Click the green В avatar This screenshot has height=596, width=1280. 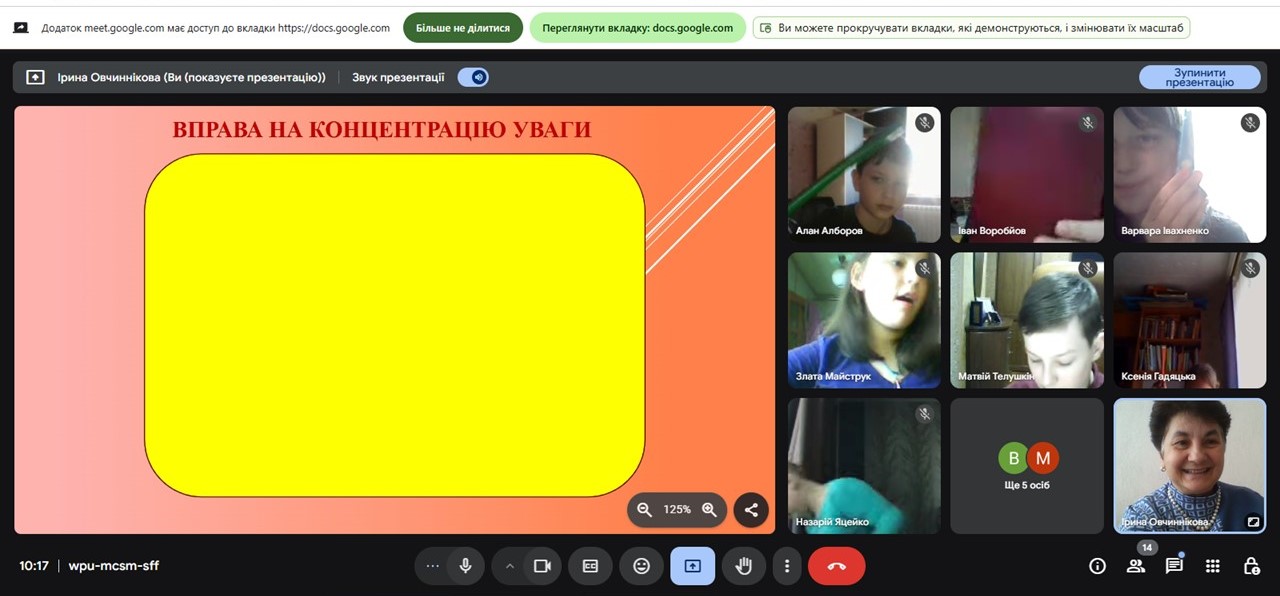[1013, 459]
